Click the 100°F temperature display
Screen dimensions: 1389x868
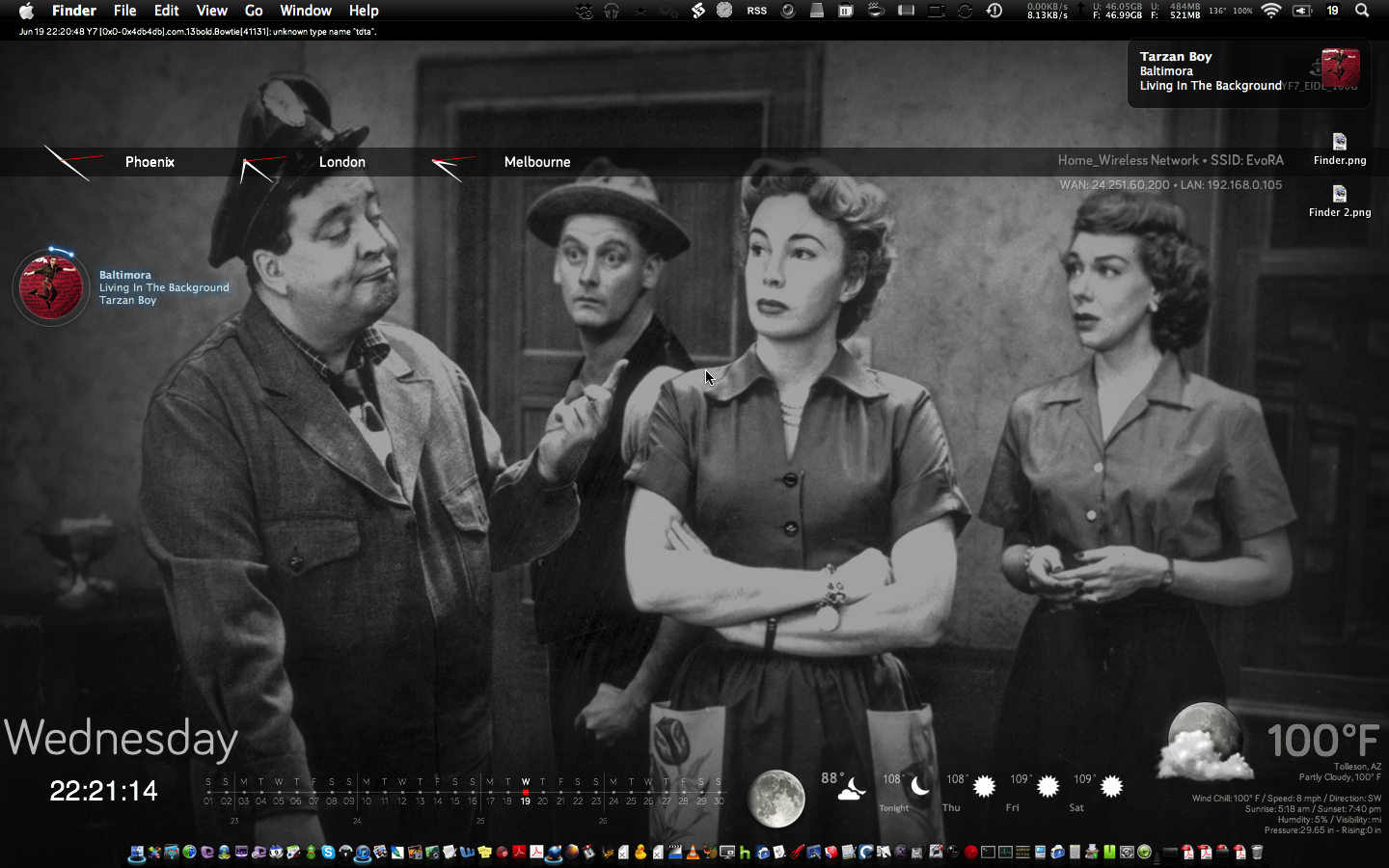tap(1322, 741)
